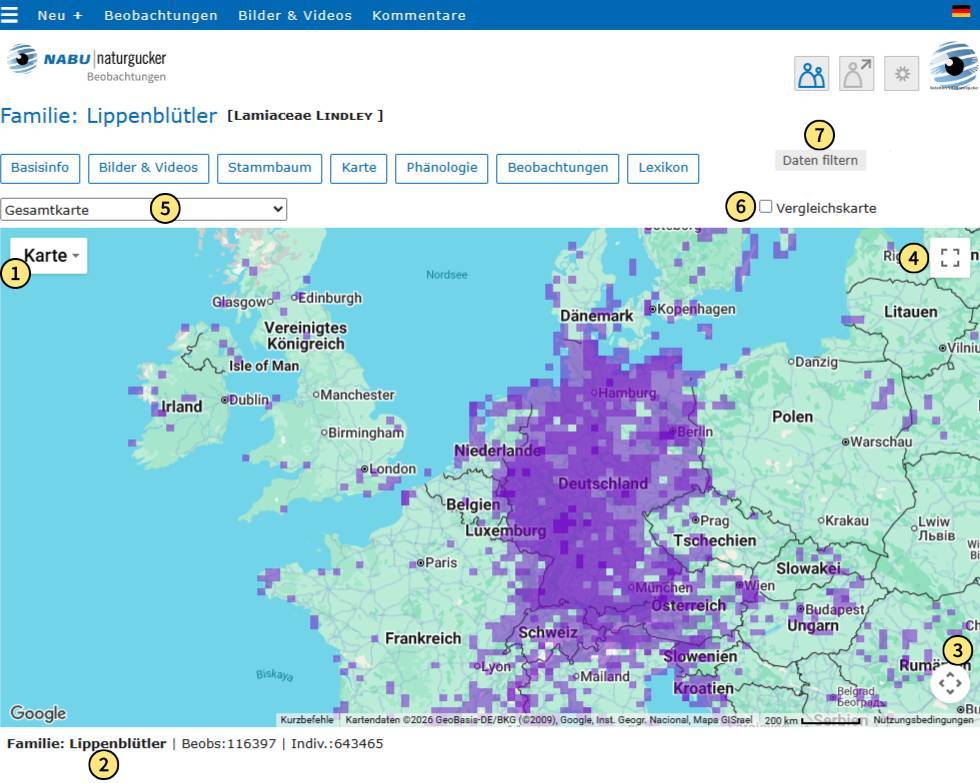
Task: Click the Lamiaceae Lindley scientific name
Action: tap(305, 116)
